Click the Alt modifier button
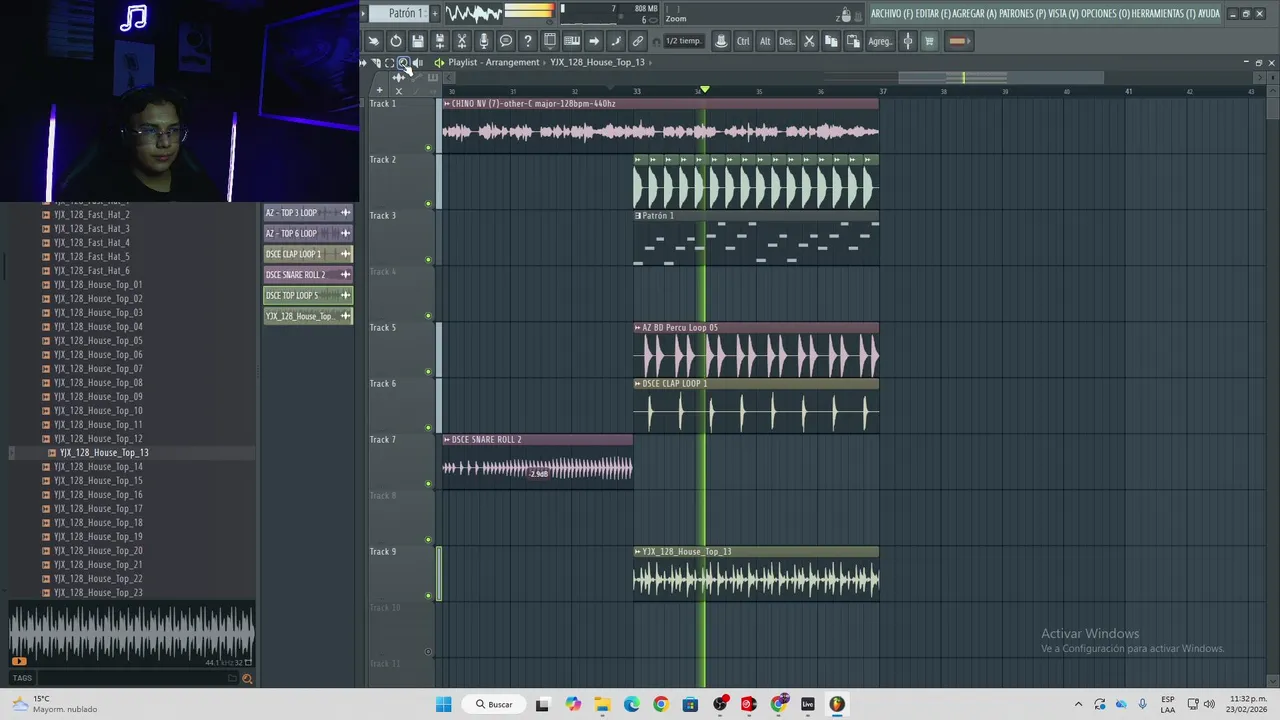This screenshot has height=720, width=1280. point(765,41)
